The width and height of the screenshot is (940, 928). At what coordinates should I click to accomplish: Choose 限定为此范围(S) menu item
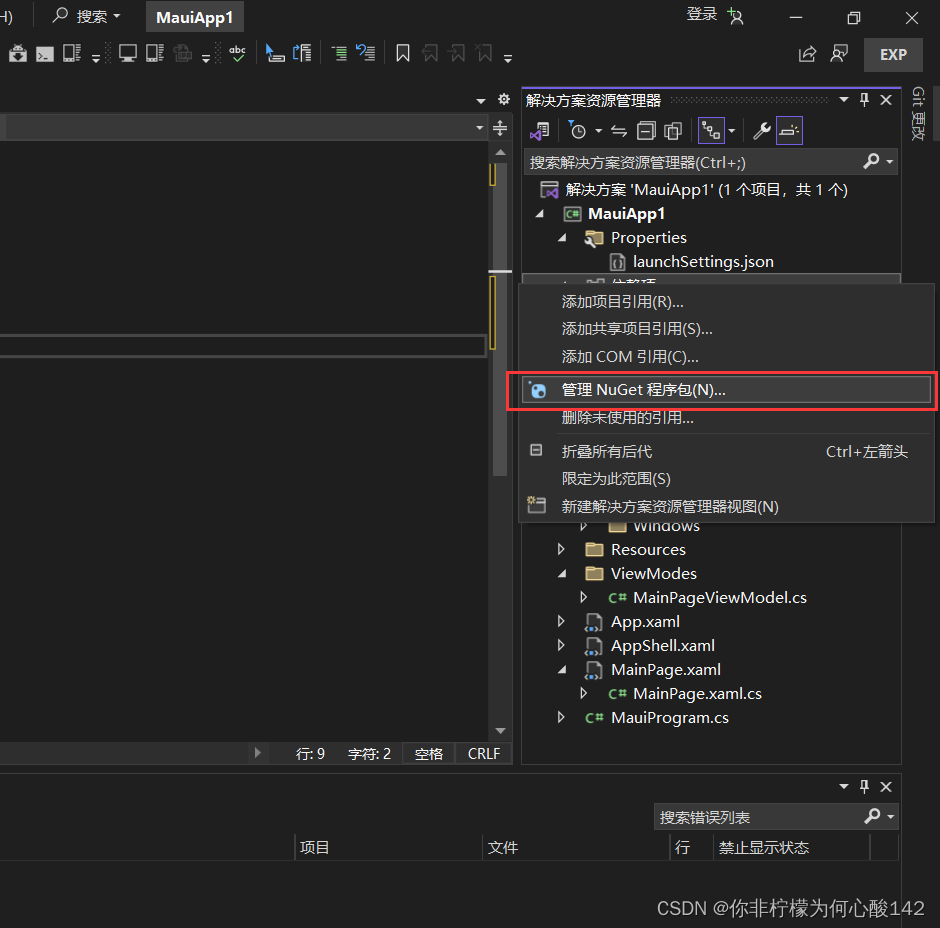point(726,479)
